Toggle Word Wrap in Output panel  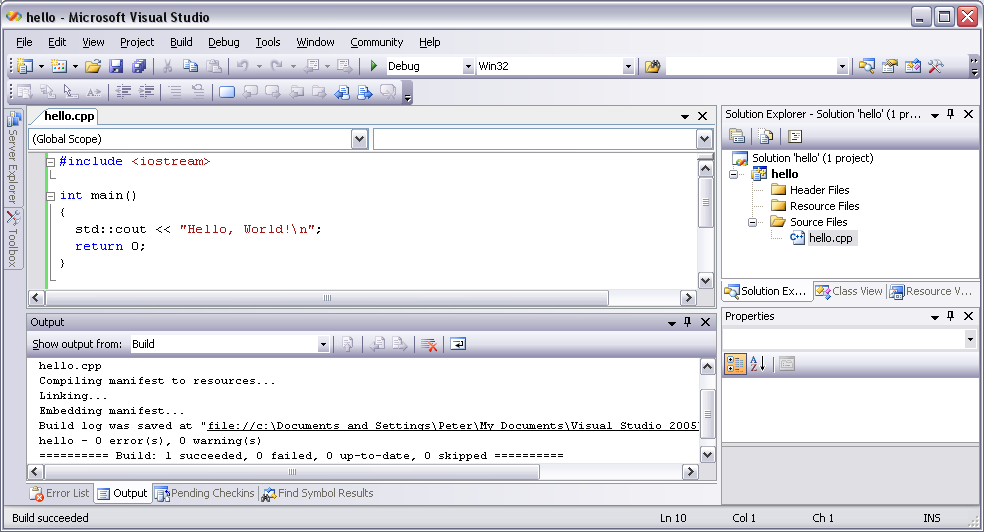457,344
